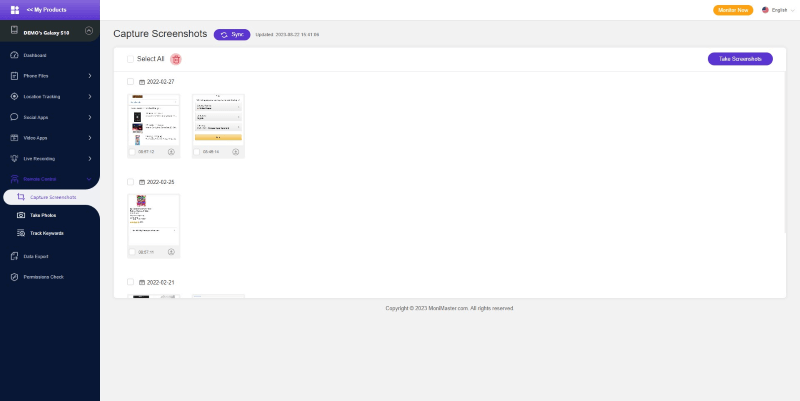Open the first 2022-02-27 screenshot thumbnail
The height and width of the screenshot is (401, 800).
pos(153,120)
